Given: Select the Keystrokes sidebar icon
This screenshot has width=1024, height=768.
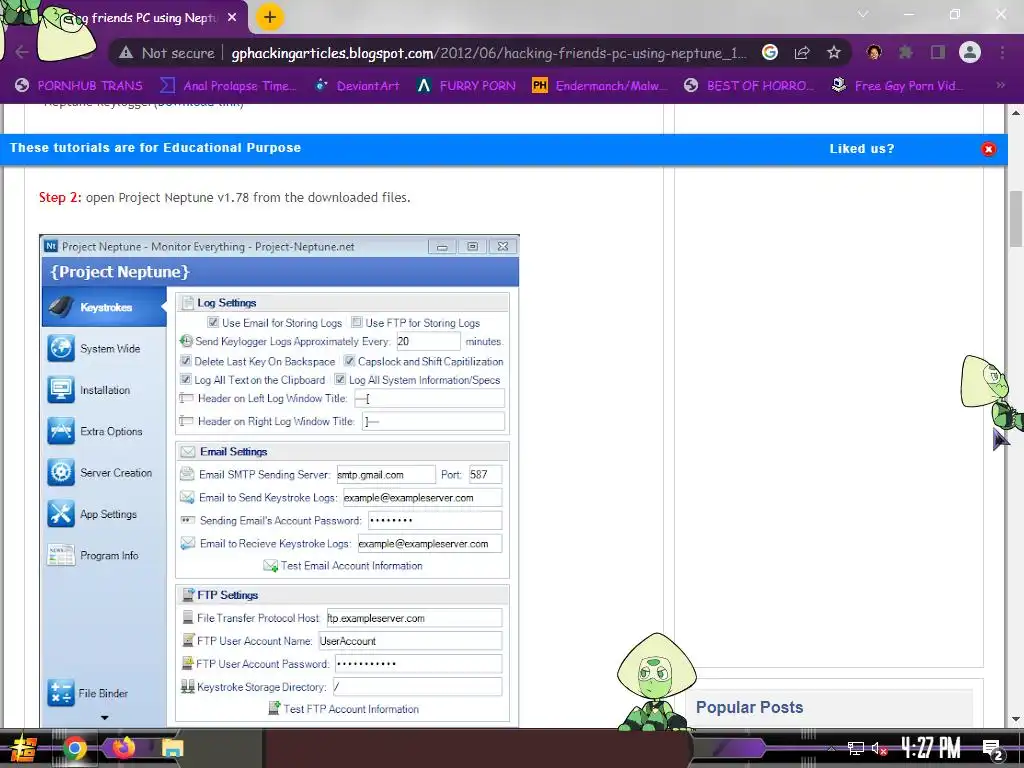Looking at the screenshot, I should click(62, 307).
